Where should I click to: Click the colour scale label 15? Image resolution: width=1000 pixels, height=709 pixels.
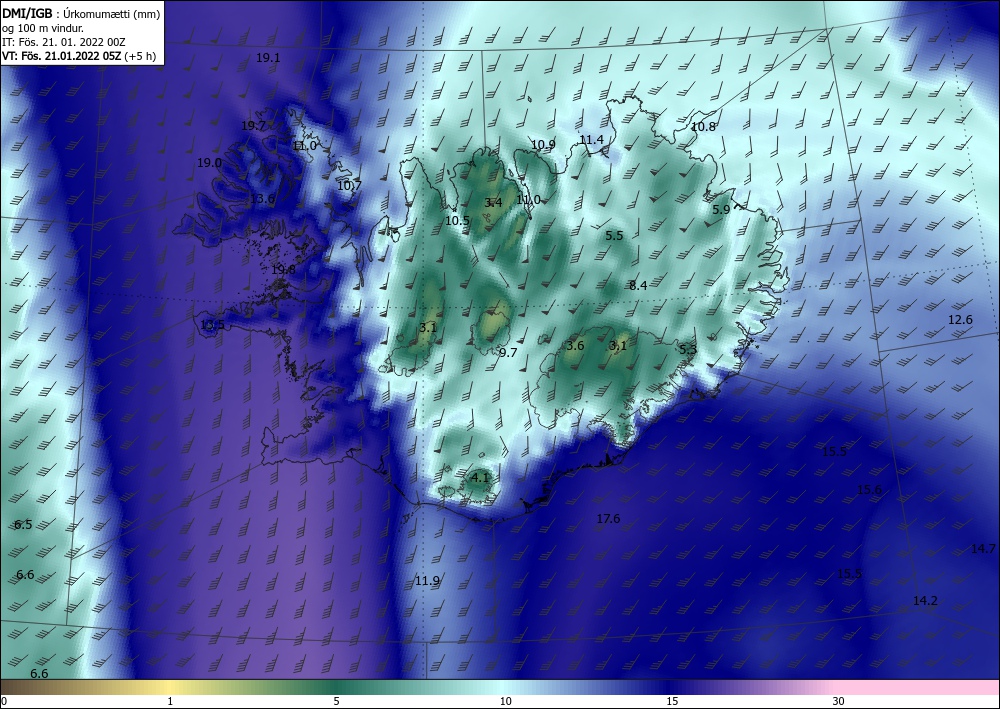[672, 701]
